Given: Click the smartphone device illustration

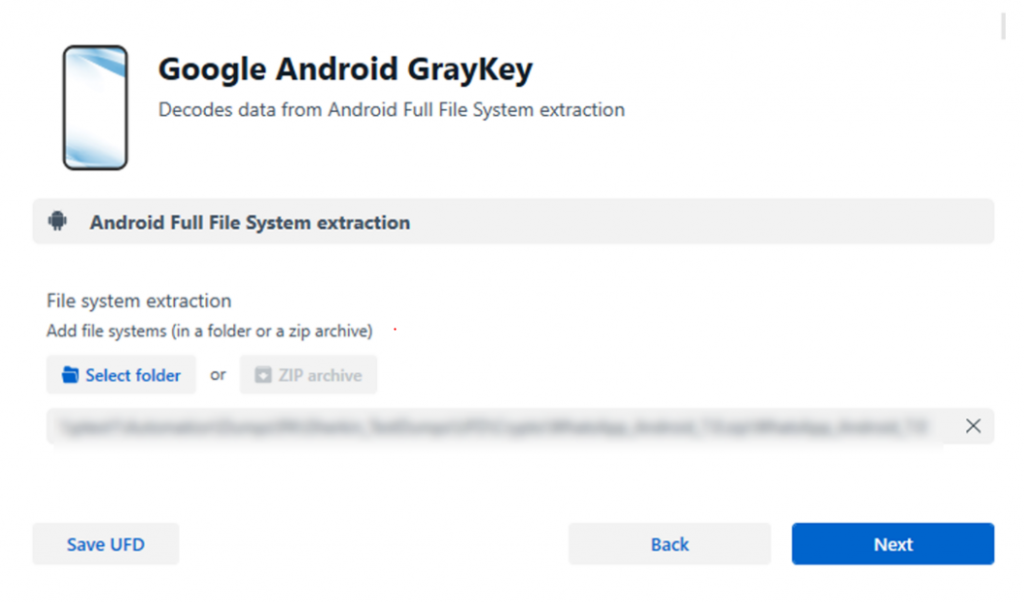Looking at the screenshot, I should click(95, 108).
